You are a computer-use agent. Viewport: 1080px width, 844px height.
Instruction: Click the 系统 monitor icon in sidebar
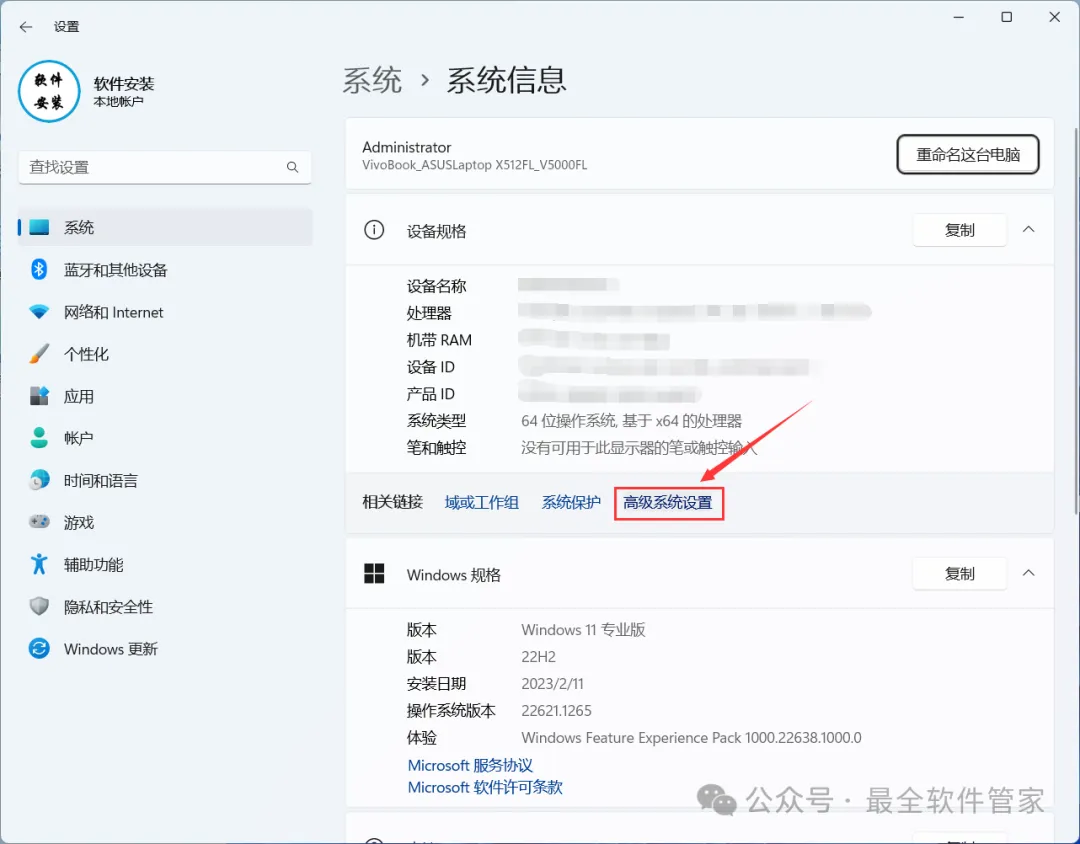[39, 227]
